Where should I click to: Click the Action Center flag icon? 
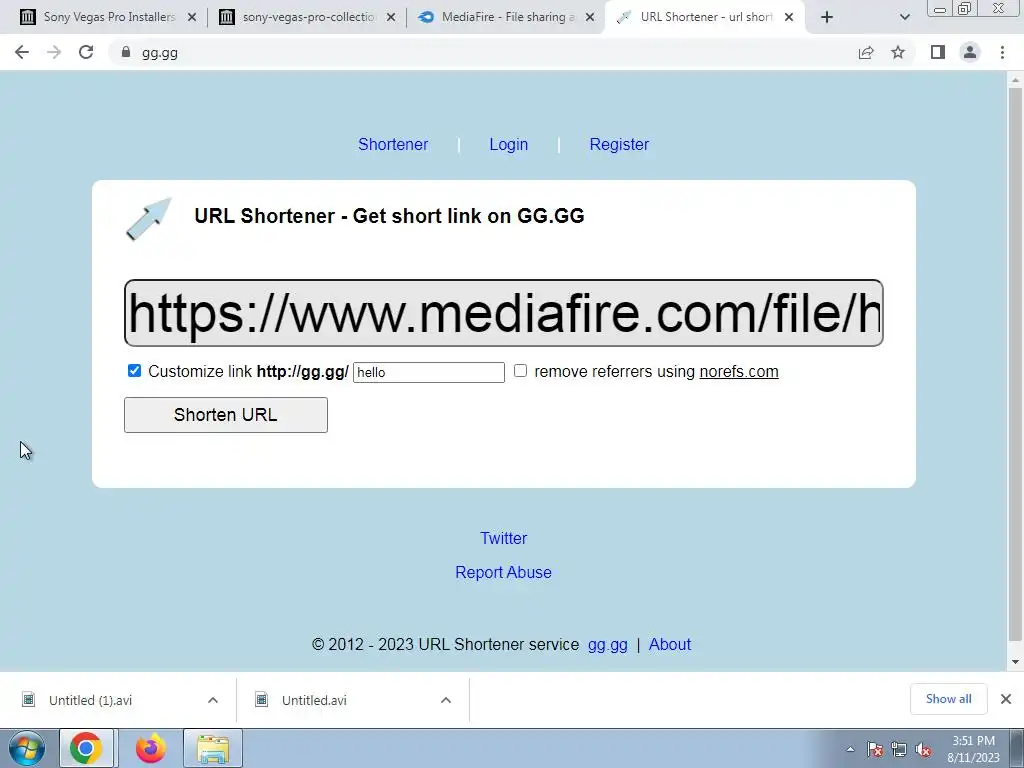[x=875, y=749]
